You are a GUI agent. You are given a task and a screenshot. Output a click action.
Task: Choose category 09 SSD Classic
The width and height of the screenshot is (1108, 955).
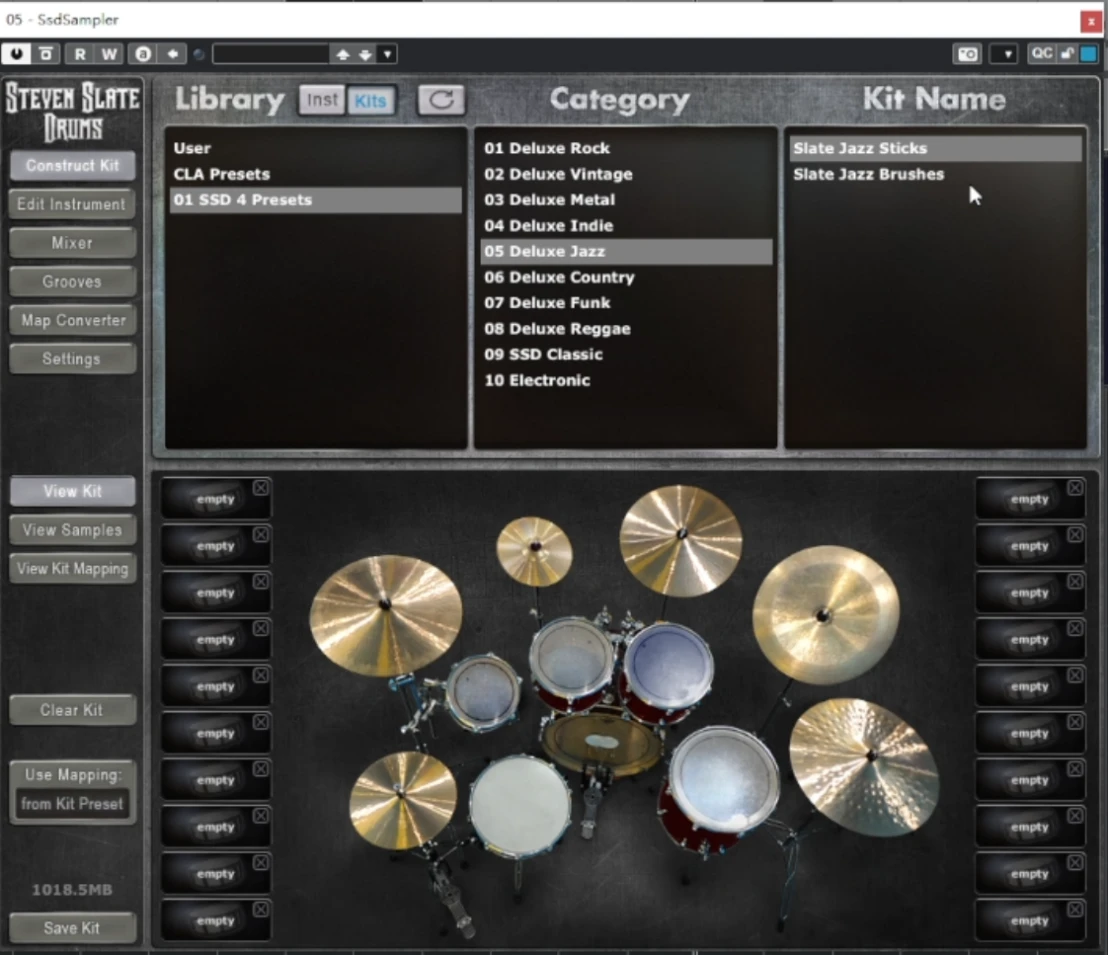(626, 354)
